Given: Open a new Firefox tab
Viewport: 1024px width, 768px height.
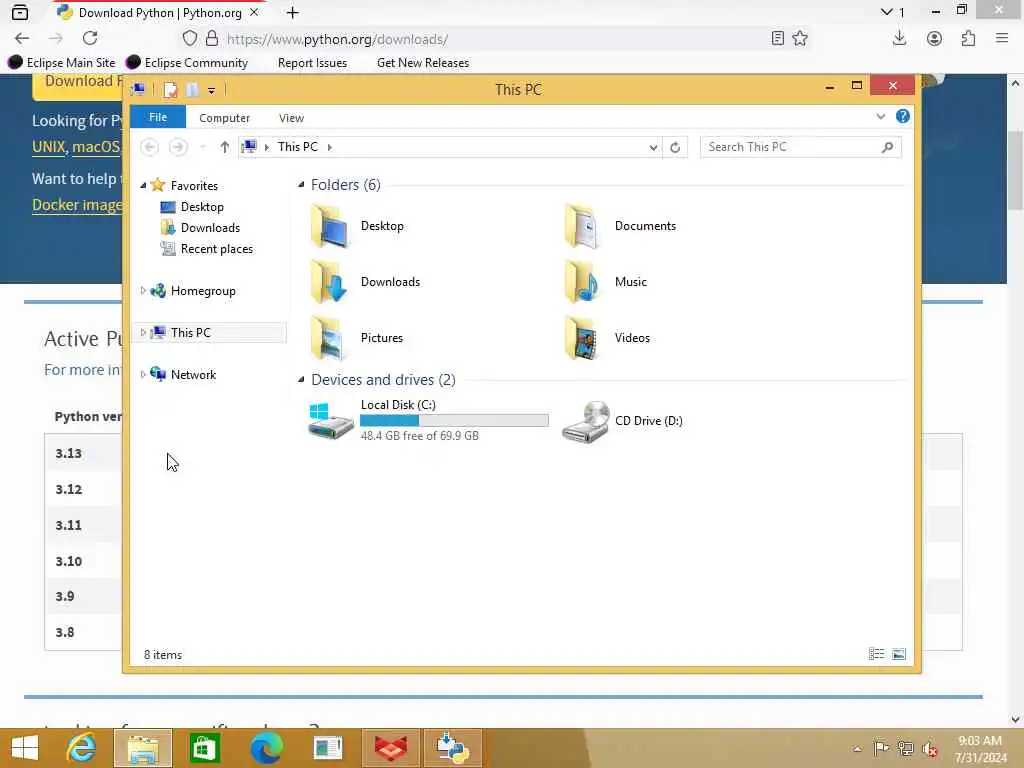Looking at the screenshot, I should (293, 12).
